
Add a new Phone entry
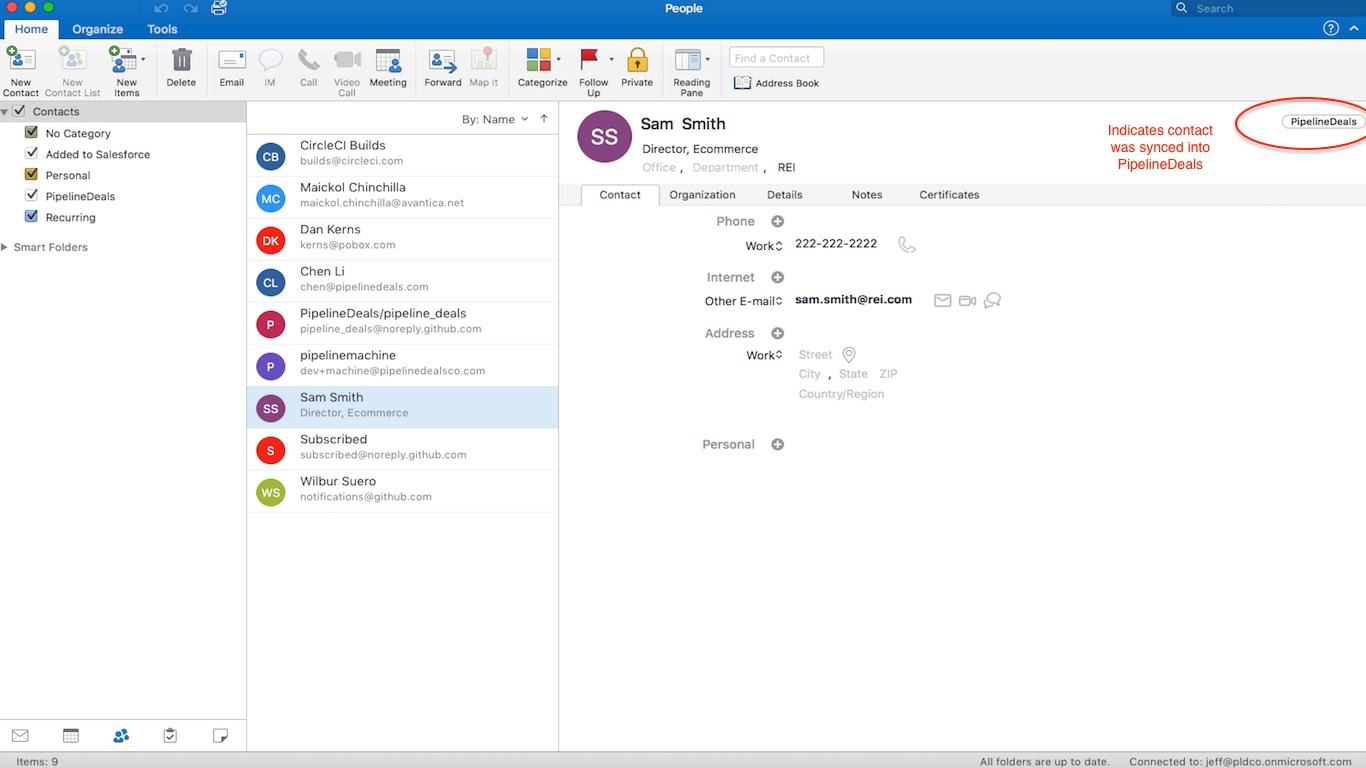[x=777, y=221]
